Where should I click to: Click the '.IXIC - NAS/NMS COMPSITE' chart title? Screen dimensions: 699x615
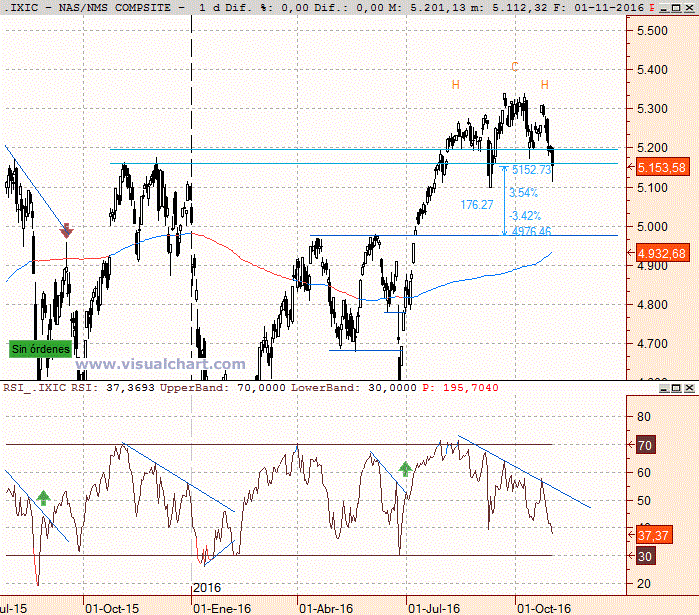(90, 8)
